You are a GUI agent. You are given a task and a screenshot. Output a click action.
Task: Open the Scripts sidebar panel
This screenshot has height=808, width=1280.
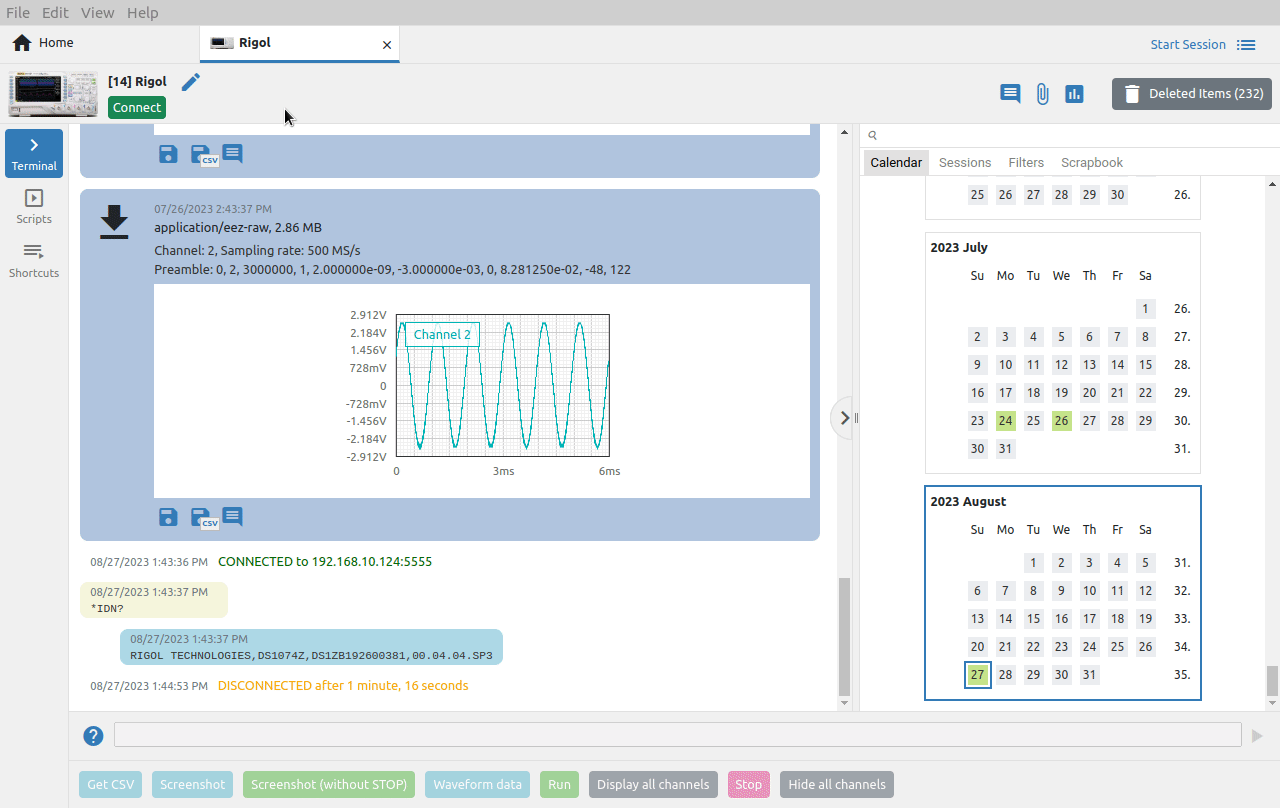pyautogui.click(x=34, y=207)
